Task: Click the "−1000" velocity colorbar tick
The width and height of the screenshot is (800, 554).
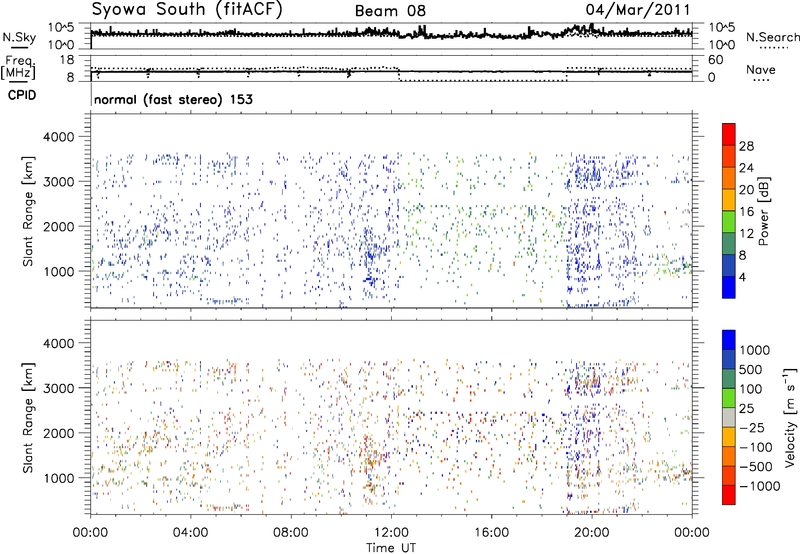Action: pyautogui.click(x=760, y=486)
